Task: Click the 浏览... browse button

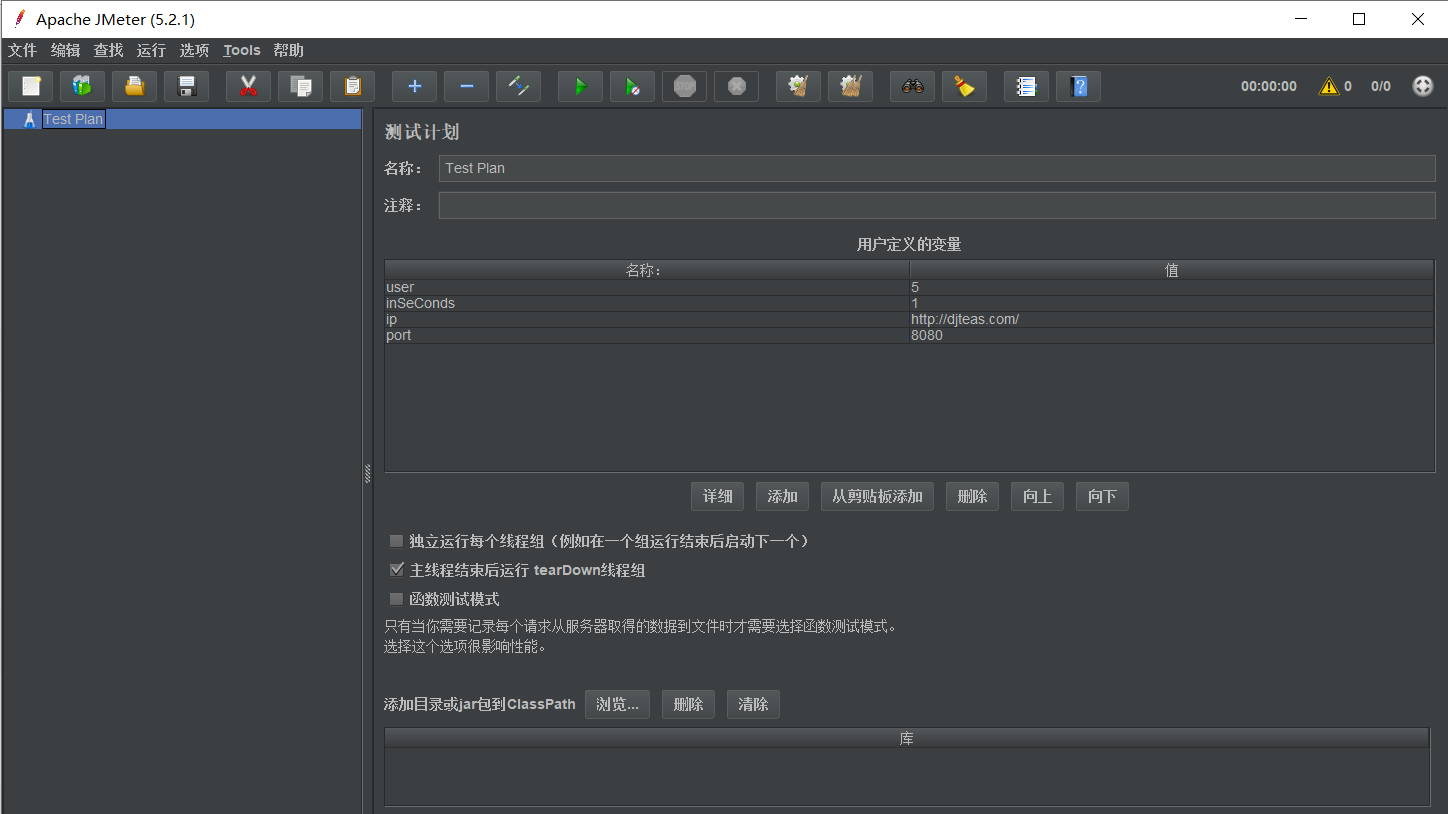Action: 617,704
